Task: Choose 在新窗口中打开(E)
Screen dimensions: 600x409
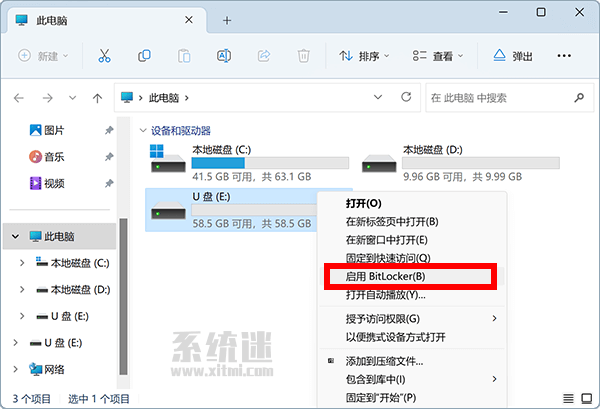Action: 411,240
